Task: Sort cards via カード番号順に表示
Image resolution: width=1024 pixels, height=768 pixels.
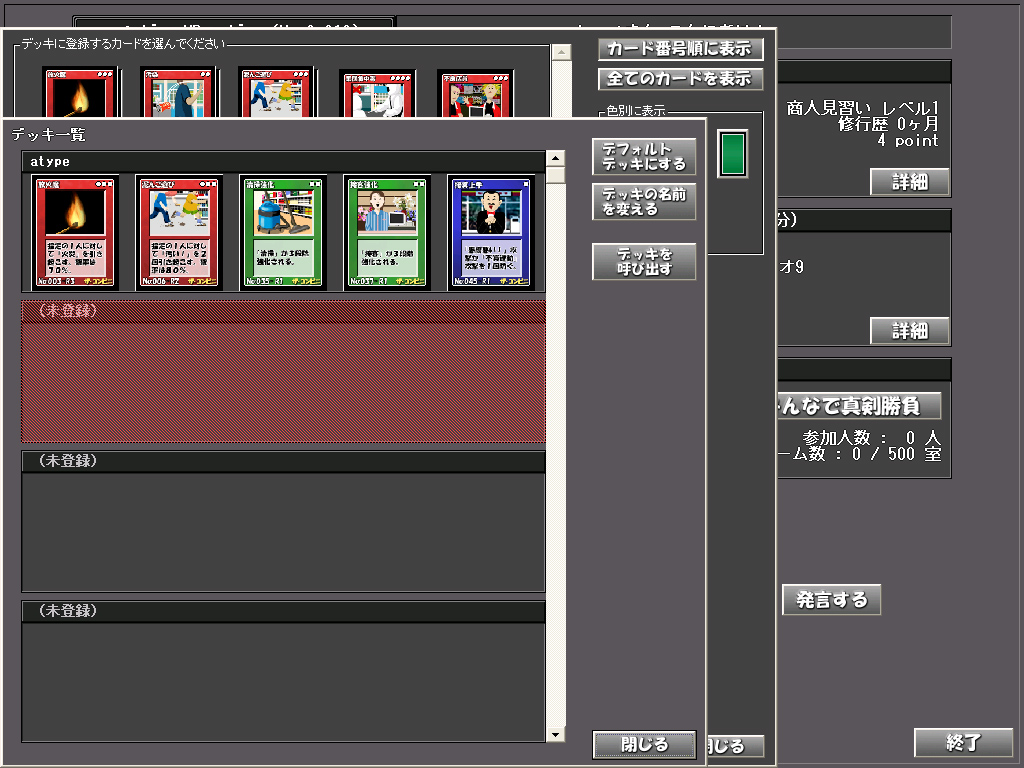Action: pos(680,49)
